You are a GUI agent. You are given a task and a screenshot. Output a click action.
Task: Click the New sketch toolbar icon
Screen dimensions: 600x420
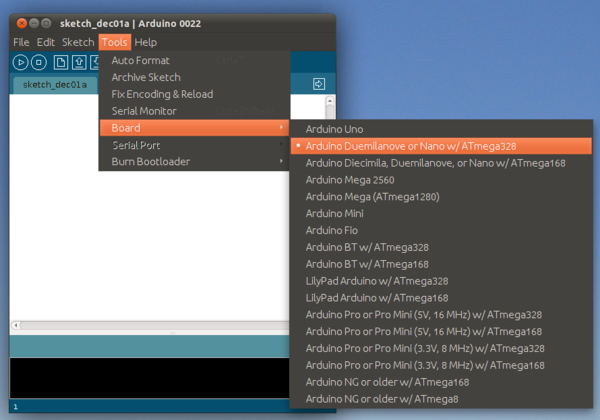click(60, 62)
